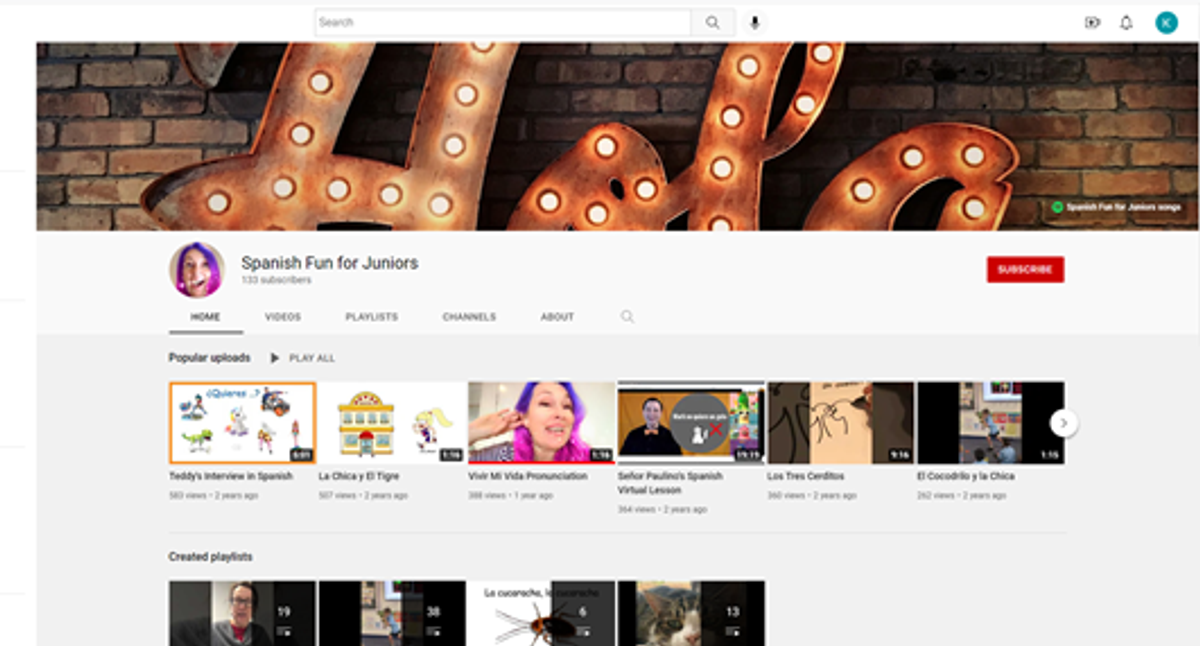This screenshot has width=1200, height=646.
Task: Open the create video camera icon
Action: tap(1092, 23)
